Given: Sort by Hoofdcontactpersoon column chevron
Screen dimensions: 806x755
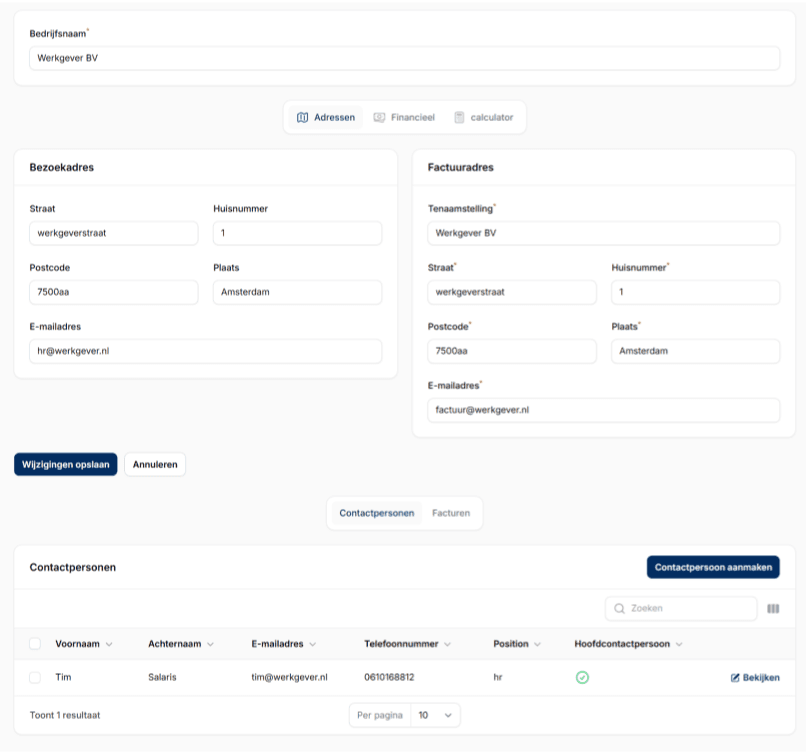Looking at the screenshot, I should [679, 644].
